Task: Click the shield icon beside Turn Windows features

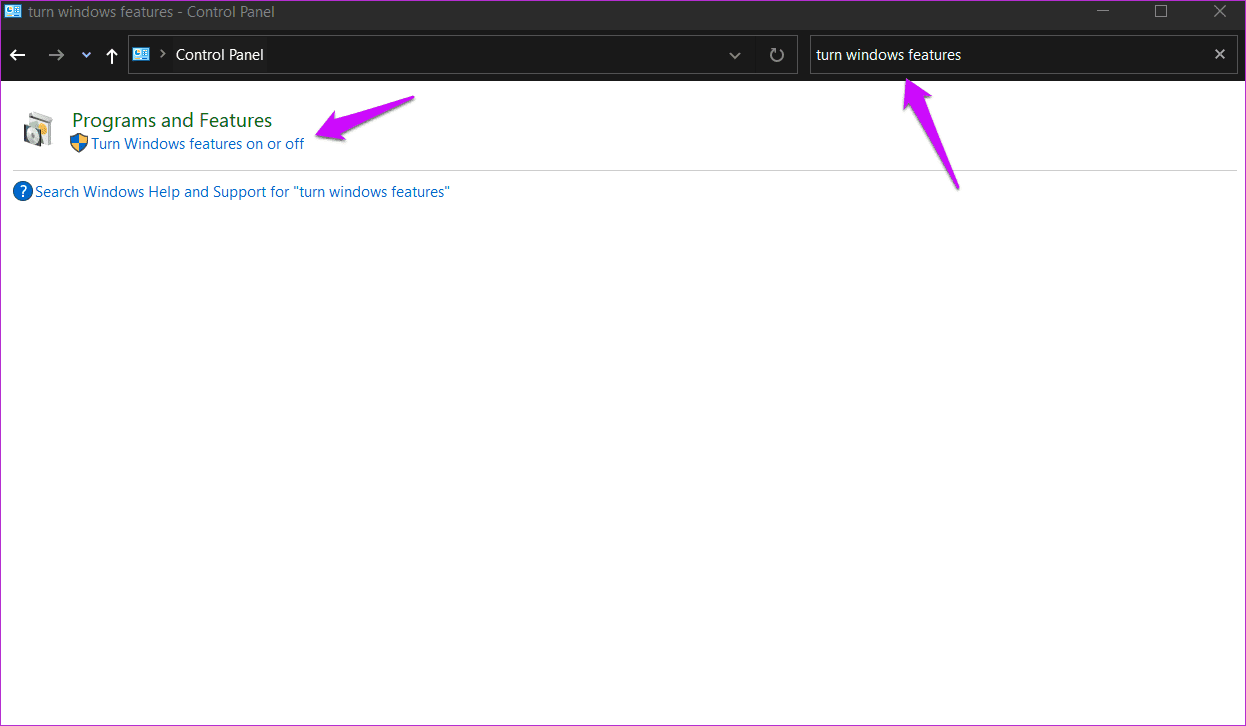Action: click(79, 143)
